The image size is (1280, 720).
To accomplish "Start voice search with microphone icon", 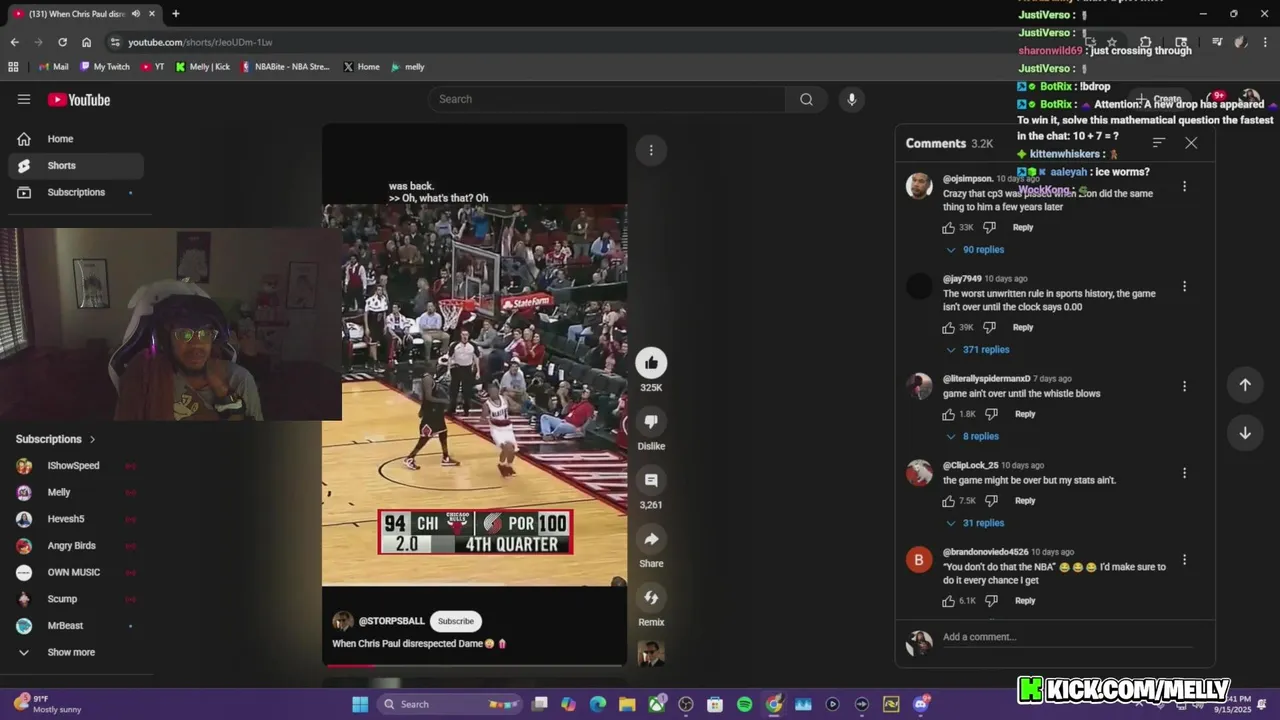I will [851, 99].
